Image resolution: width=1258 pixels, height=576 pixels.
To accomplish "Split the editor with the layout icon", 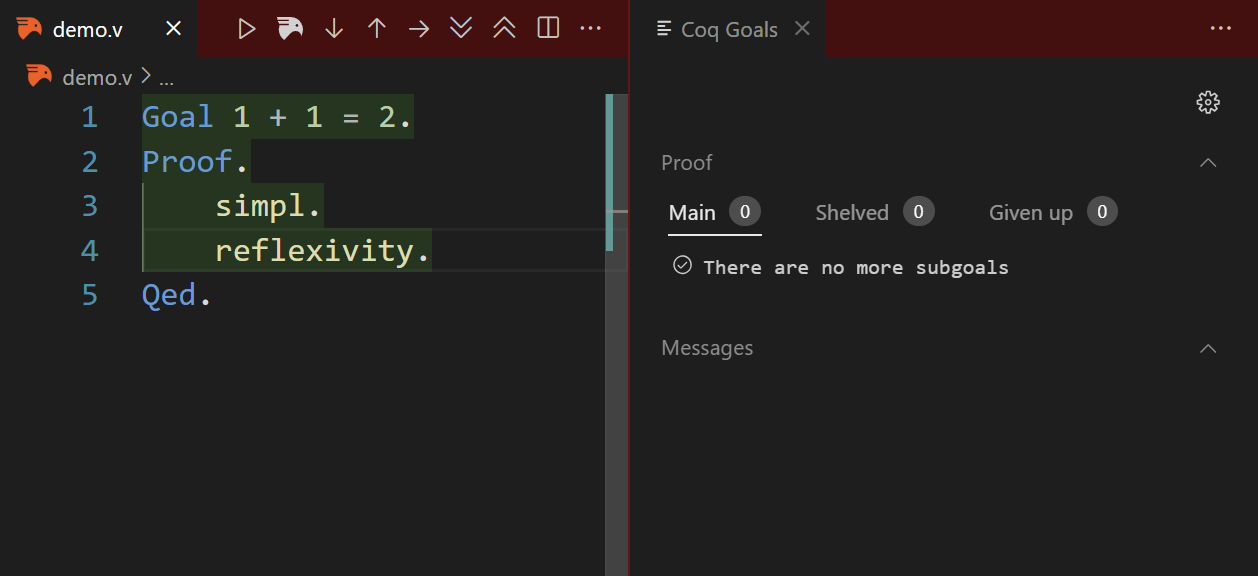I will tap(548, 29).
